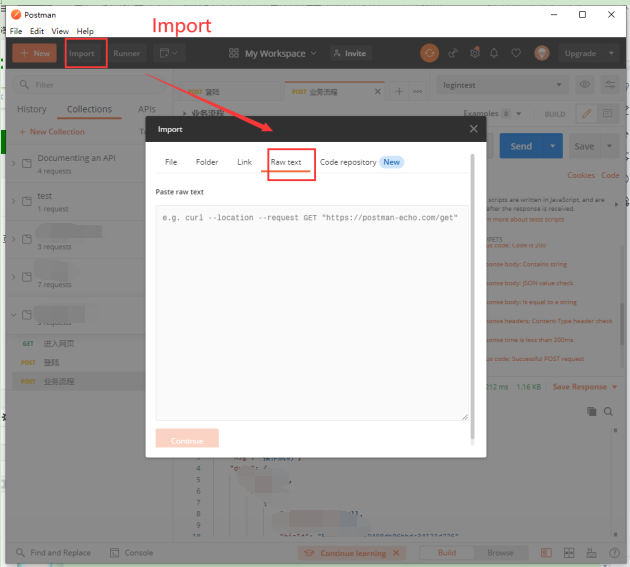The image size is (630, 567).
Task: Select File tab in Import dialog
Action: pyautogui.click(x=171, y=162)
